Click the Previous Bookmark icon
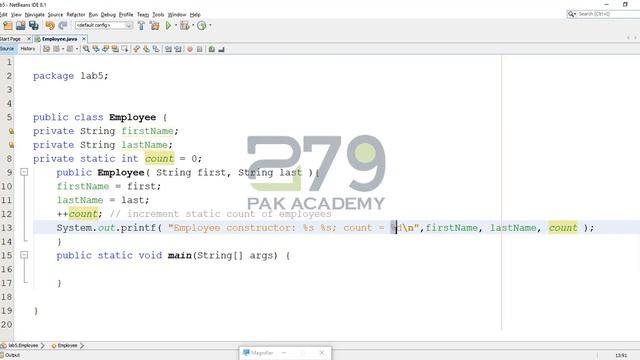 pos(137,49)
